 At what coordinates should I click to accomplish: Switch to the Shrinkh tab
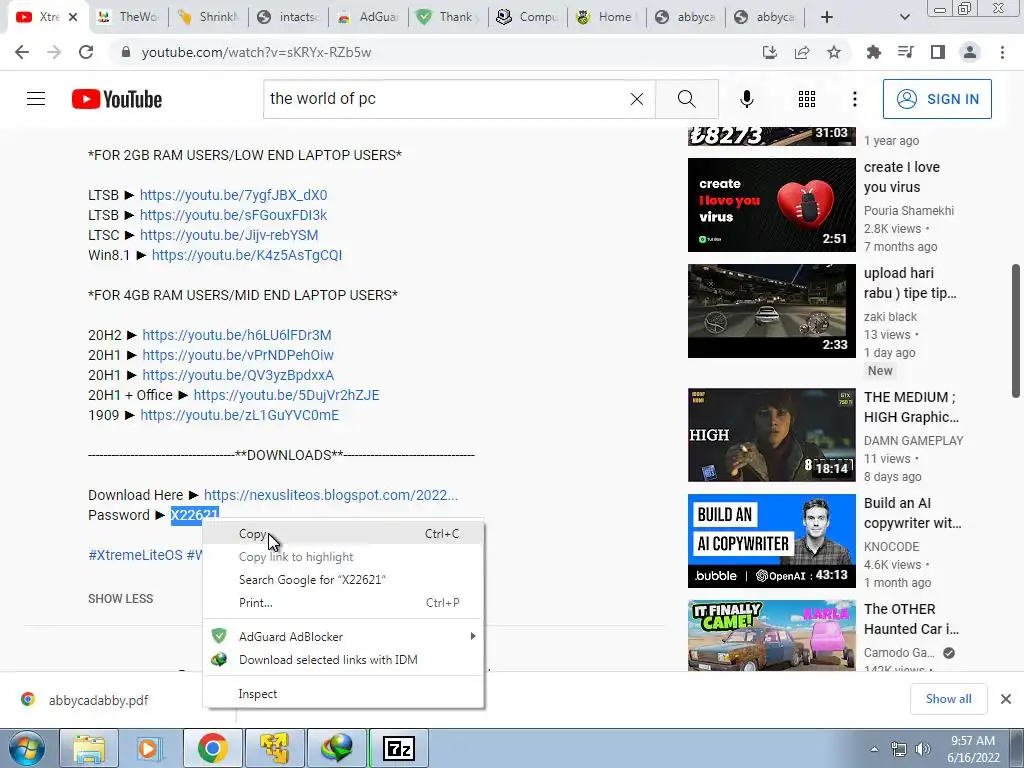point(208,17)
